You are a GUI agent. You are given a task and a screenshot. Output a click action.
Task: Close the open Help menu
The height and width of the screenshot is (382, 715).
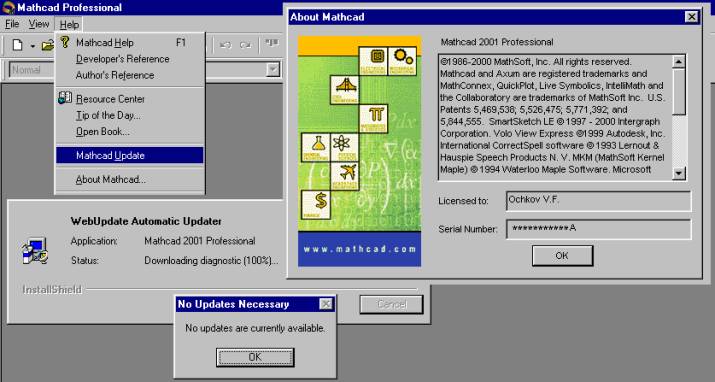coord(69,25)
